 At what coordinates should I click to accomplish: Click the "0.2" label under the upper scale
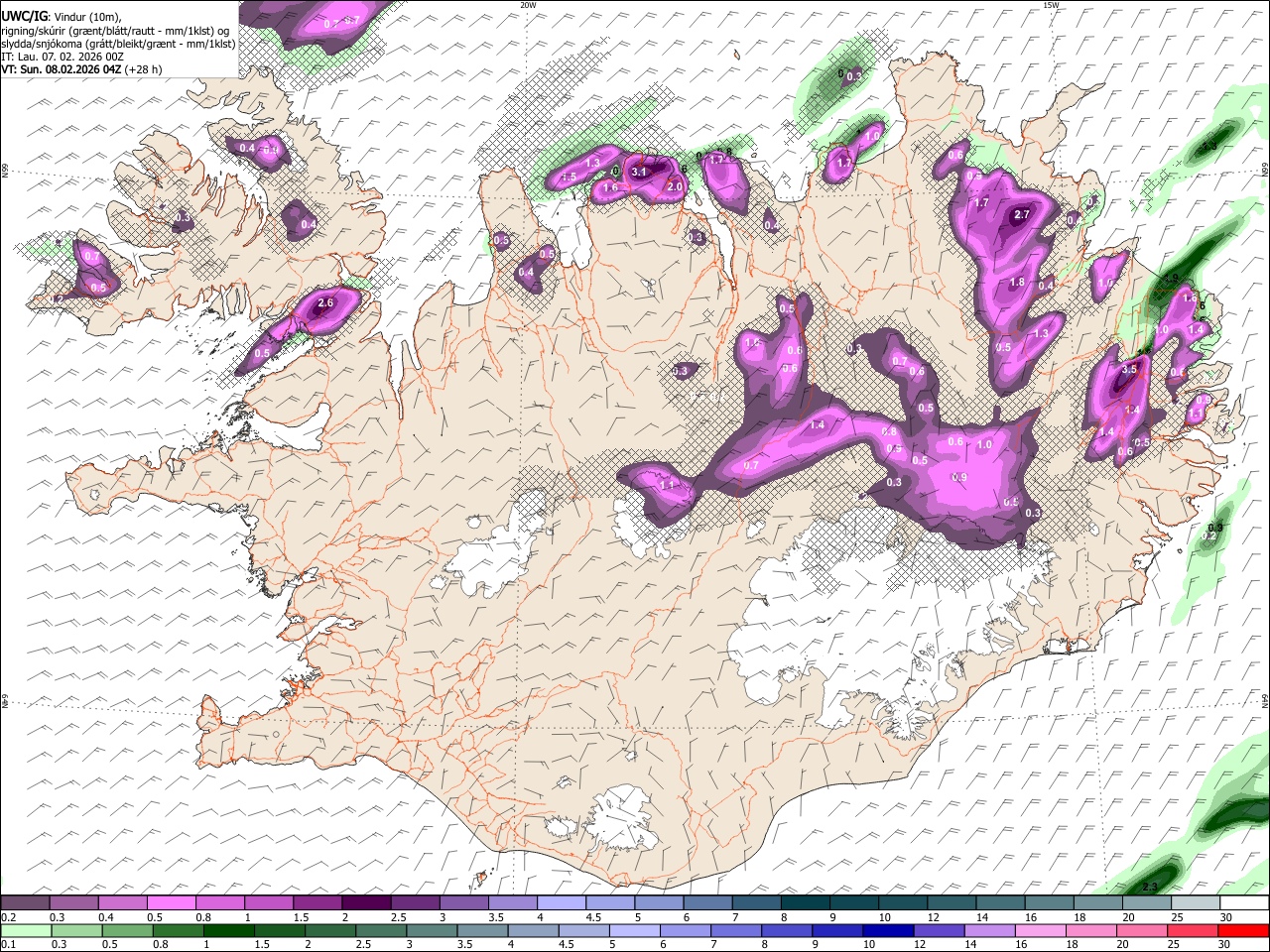click(8, 917)
